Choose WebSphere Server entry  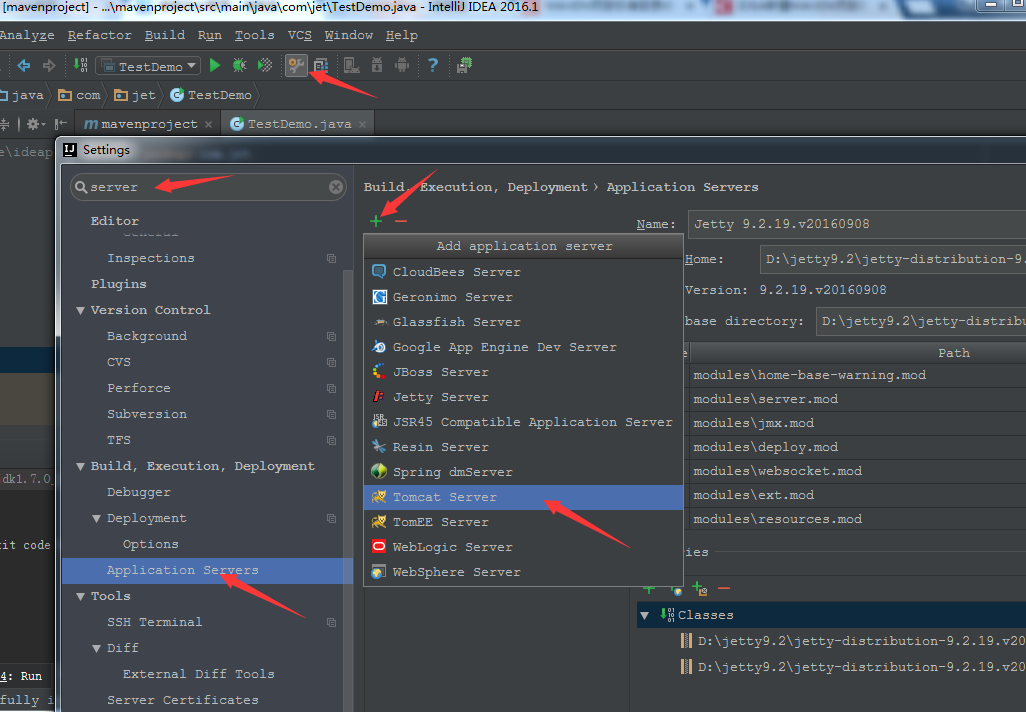coord(523,572)
